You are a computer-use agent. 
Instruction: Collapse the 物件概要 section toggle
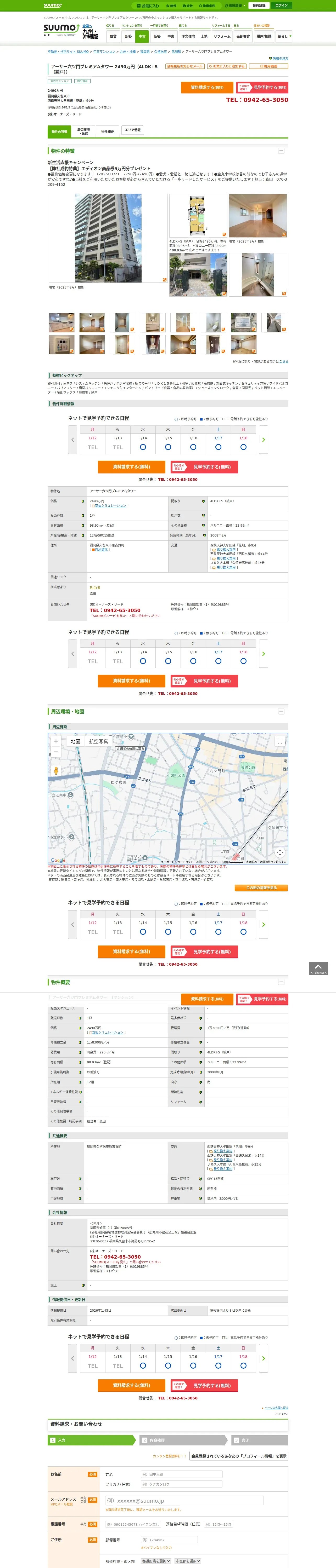click(x=281, y=982)
